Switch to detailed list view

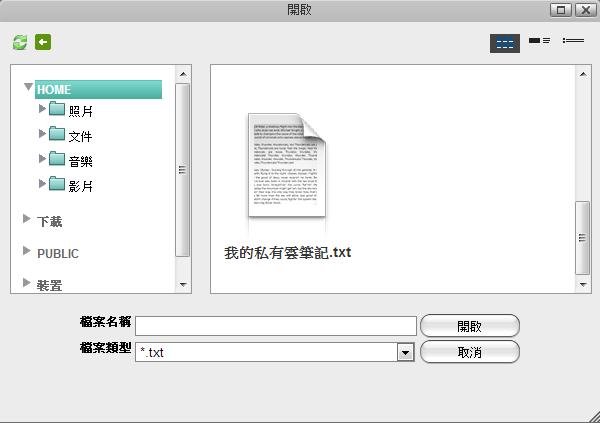(573, 42)
